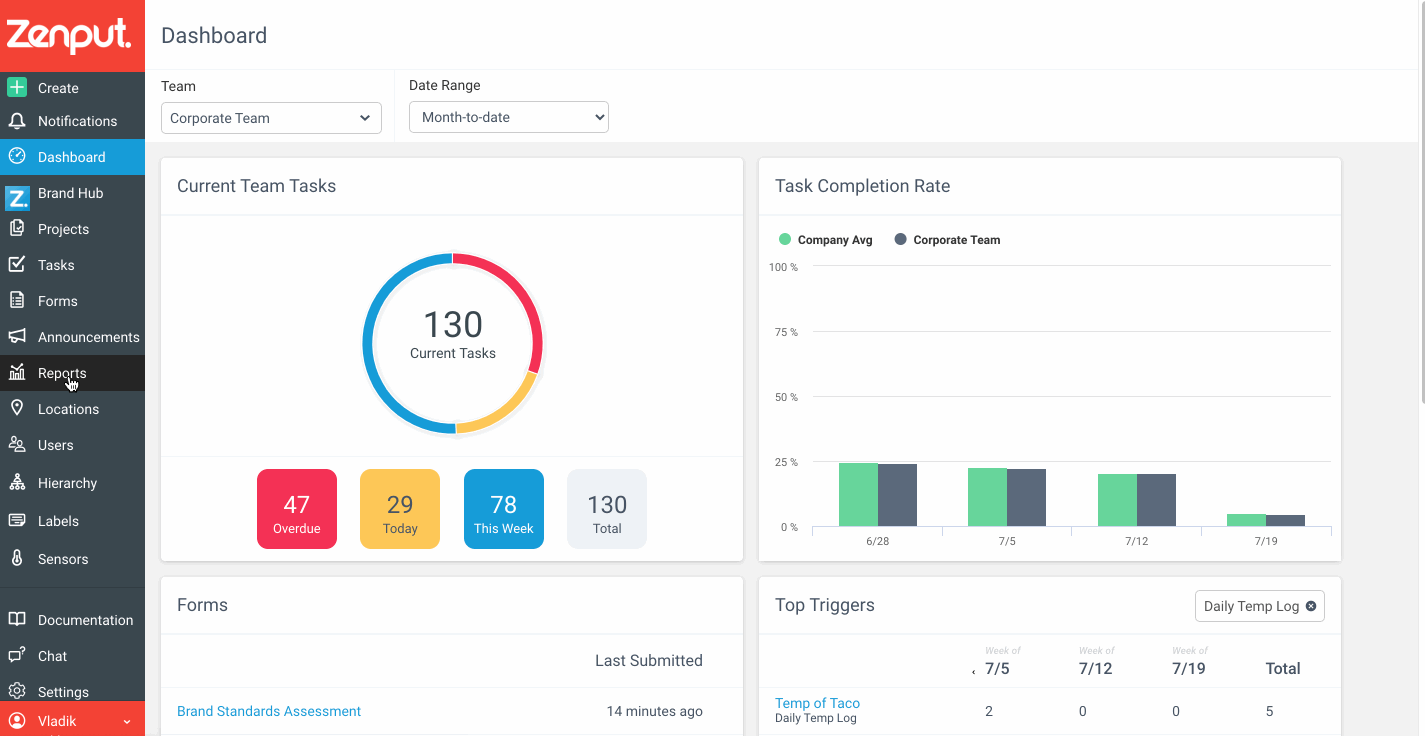Expand the Month-to-date Date Range dropdown
The image size is (1425, 736).
(x=509, y=117)
